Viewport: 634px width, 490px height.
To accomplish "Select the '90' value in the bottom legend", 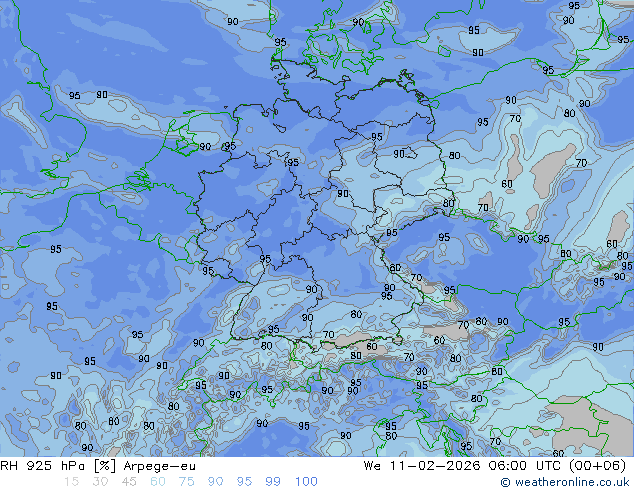I will pyautogui.click(x=216, y=482).
